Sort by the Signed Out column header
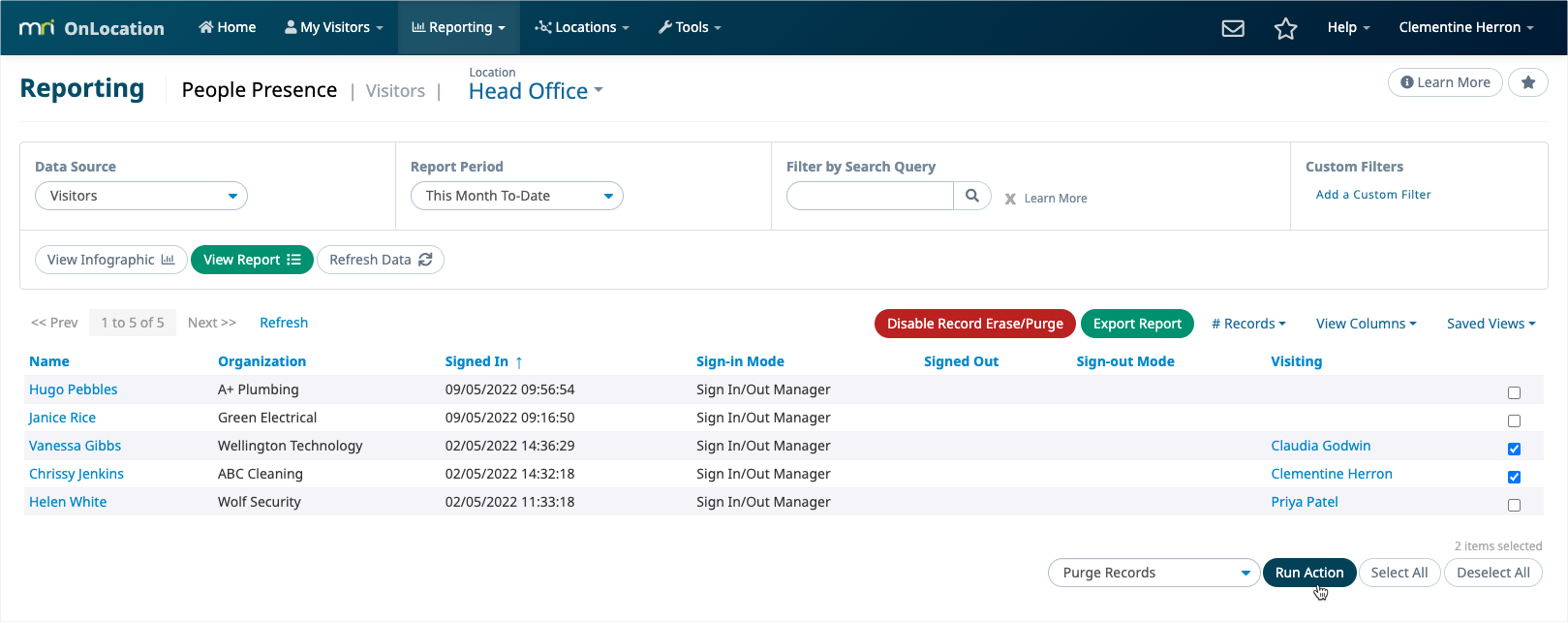This screenshot has width=1568, height=622. [961, 361]
